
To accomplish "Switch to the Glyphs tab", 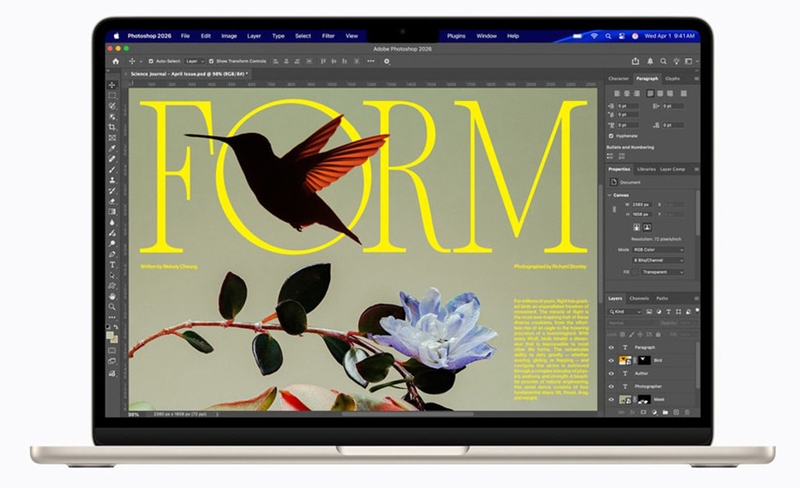I will [672, 79].
